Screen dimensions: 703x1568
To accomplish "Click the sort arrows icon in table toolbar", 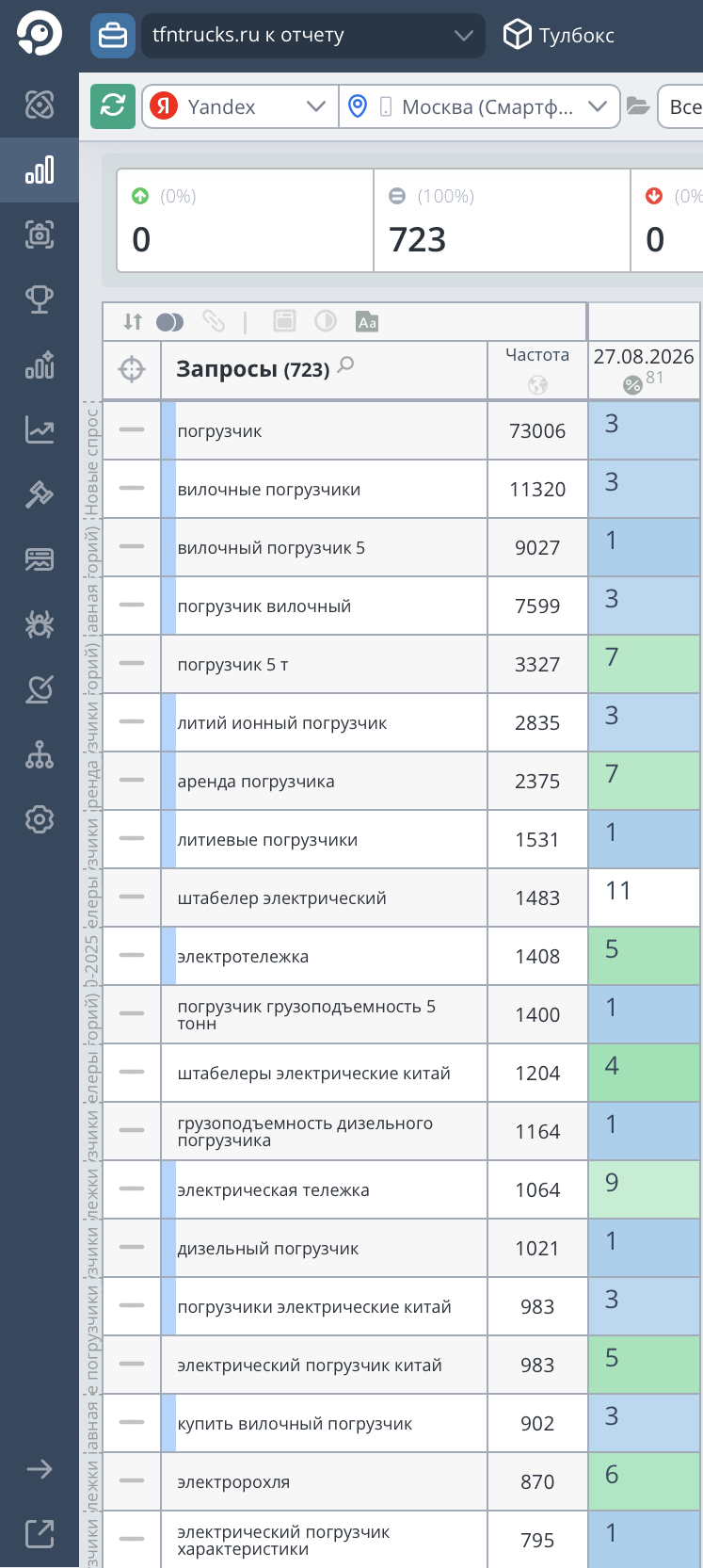I will (x=133, y=322).
